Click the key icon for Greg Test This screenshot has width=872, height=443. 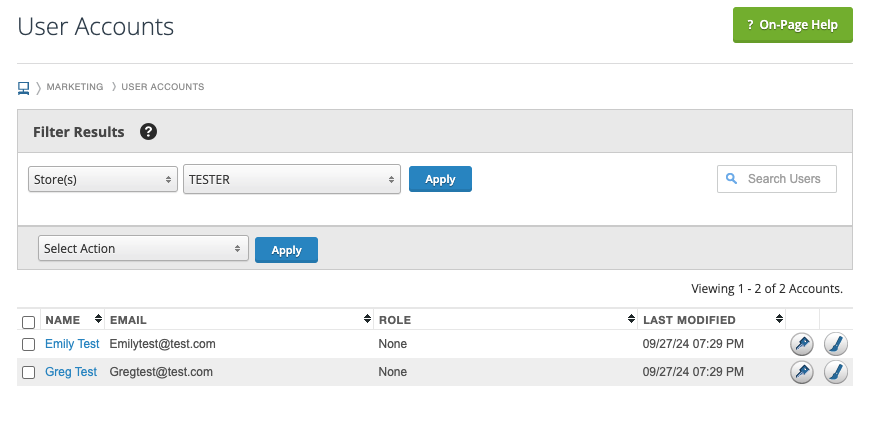(x=801, y=372)
